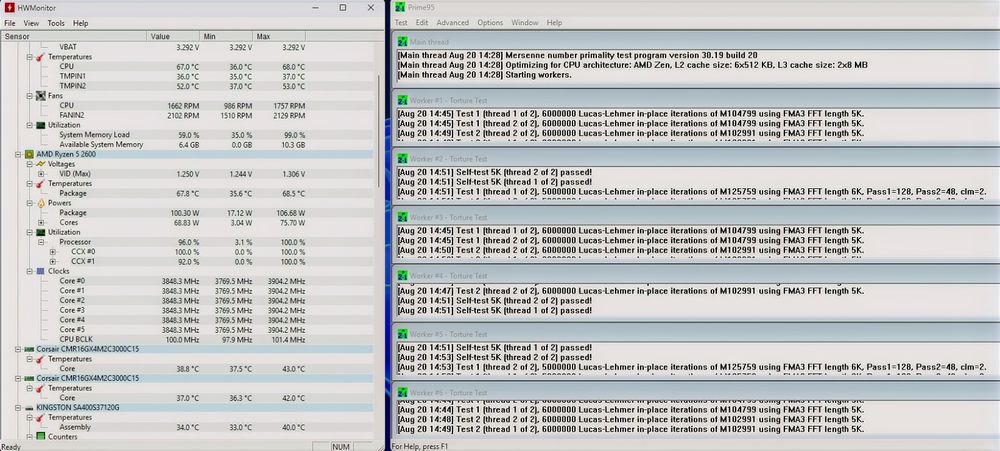The image size is (1000, 451).
Task: Expand the Cores power entry
Action: (x=41, y=223)
